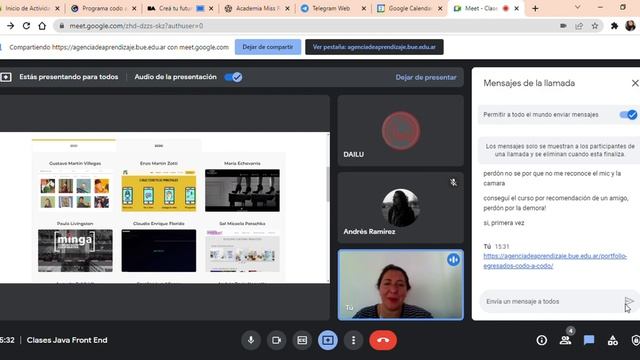640x360 pixels.
Task: Click Dejar de presentar
Action: [426, 77]
